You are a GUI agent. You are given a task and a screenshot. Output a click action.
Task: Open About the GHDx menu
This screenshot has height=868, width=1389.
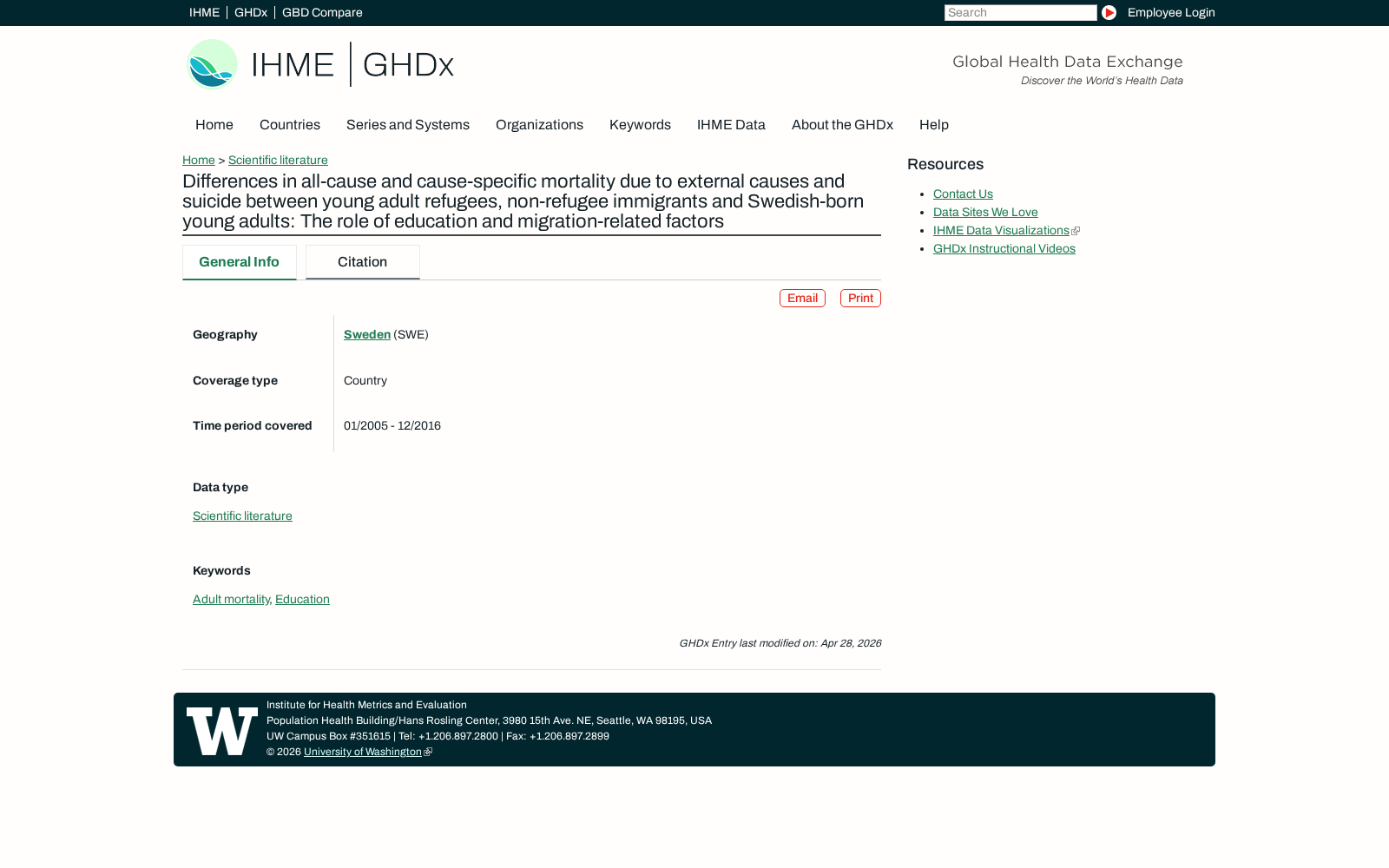842,125
